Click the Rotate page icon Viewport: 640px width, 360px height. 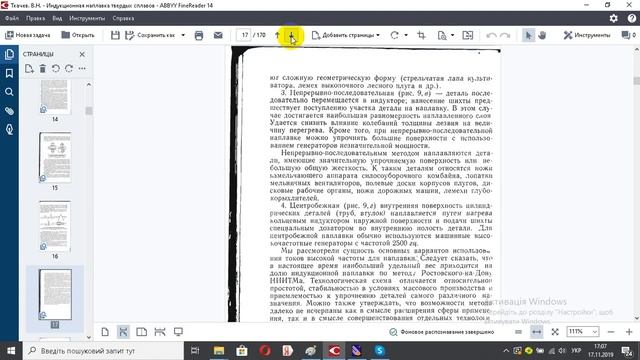[x=394, y=36]
